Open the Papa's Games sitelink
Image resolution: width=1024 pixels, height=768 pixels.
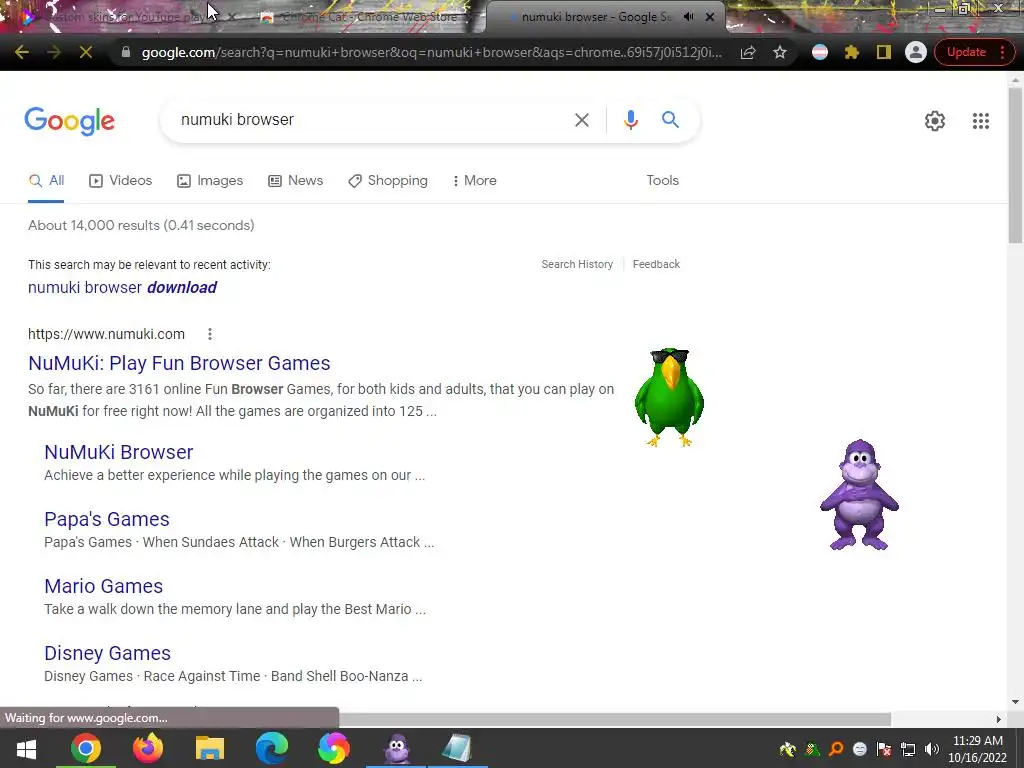107,519
